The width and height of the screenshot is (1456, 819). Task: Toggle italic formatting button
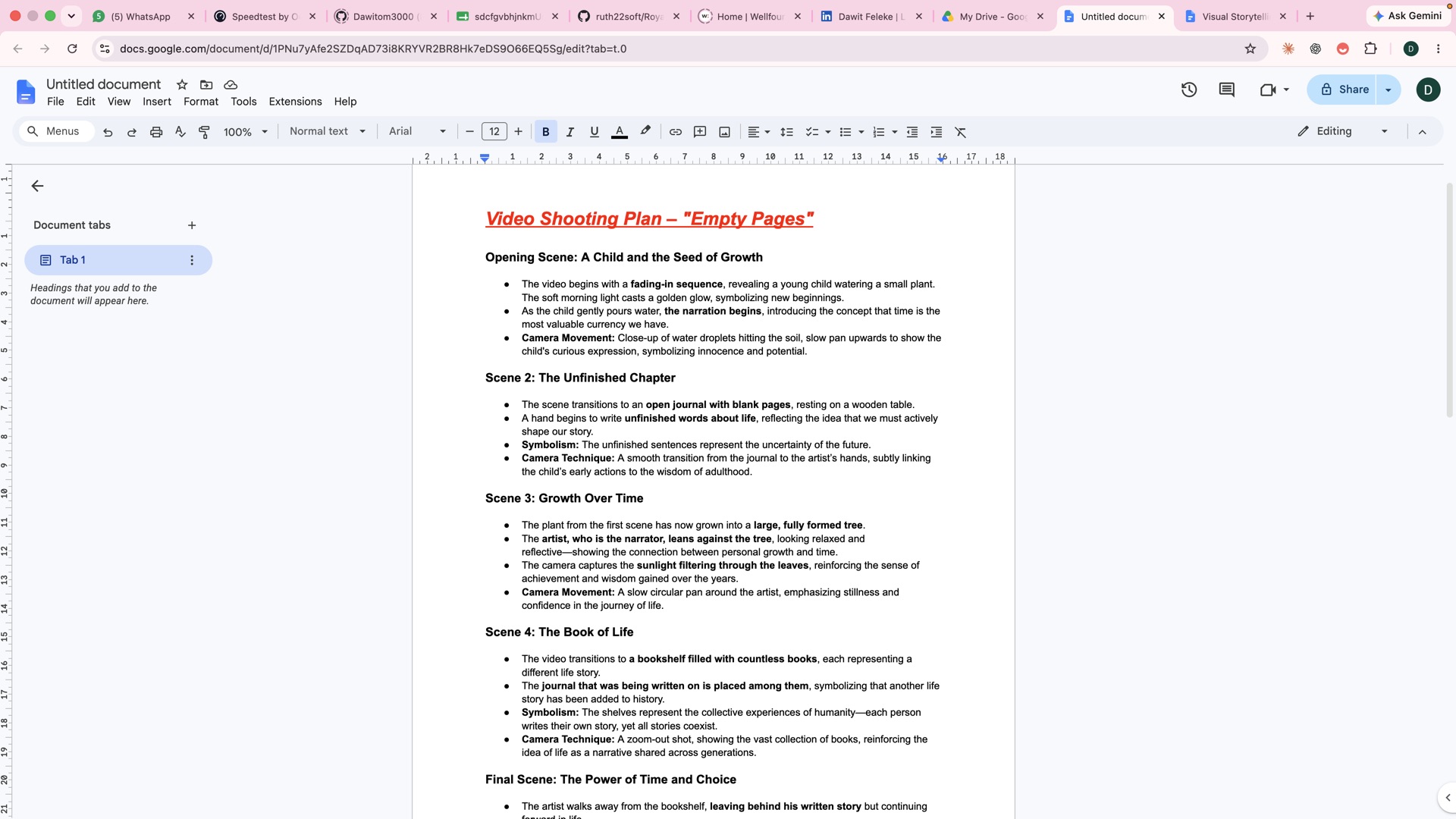(570, 132)
